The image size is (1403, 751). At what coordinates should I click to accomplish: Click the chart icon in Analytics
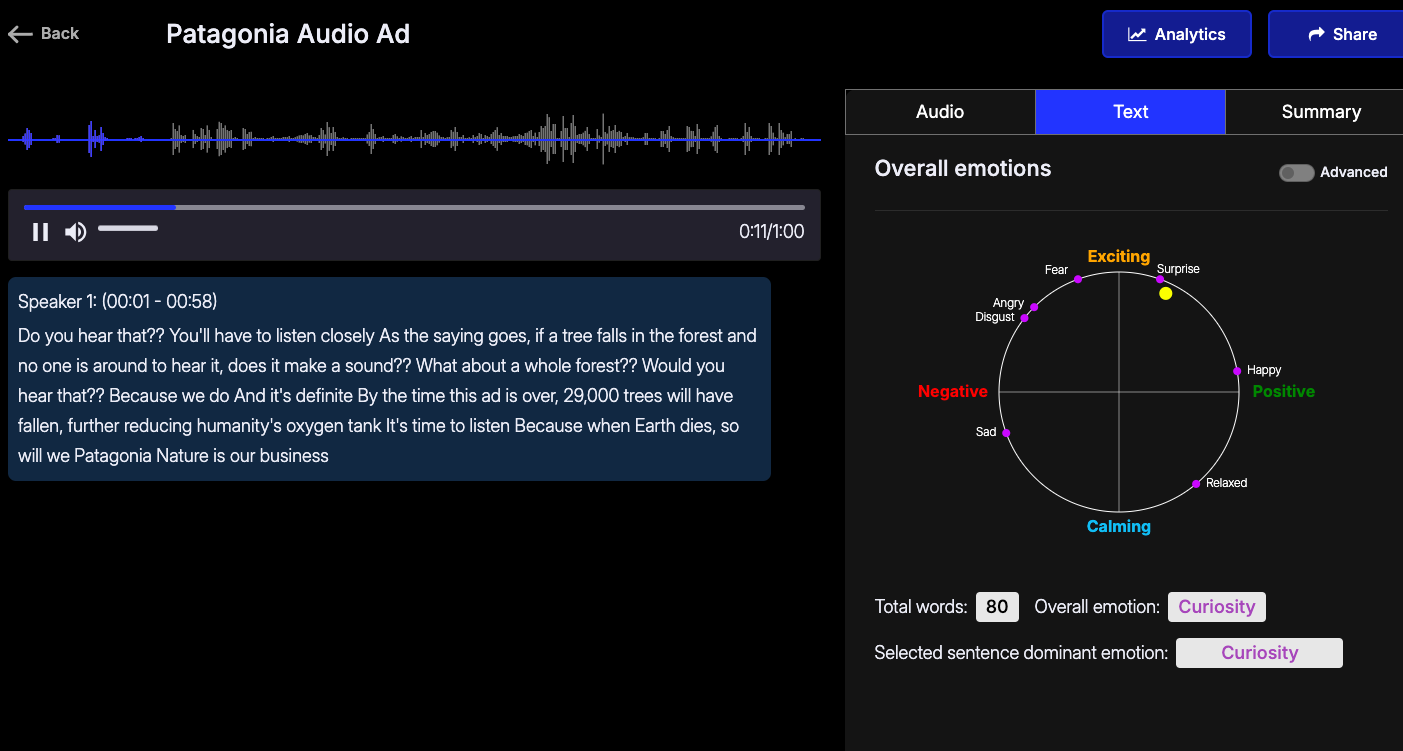(1137, 34)
